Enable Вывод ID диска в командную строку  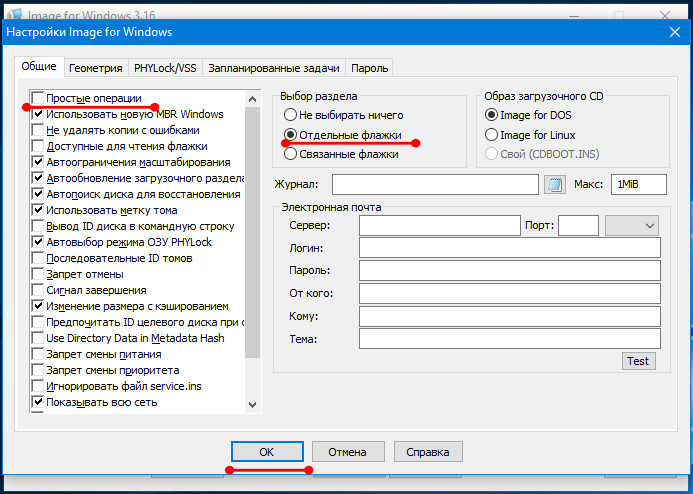pyautogui.click(x=38, y=226)
